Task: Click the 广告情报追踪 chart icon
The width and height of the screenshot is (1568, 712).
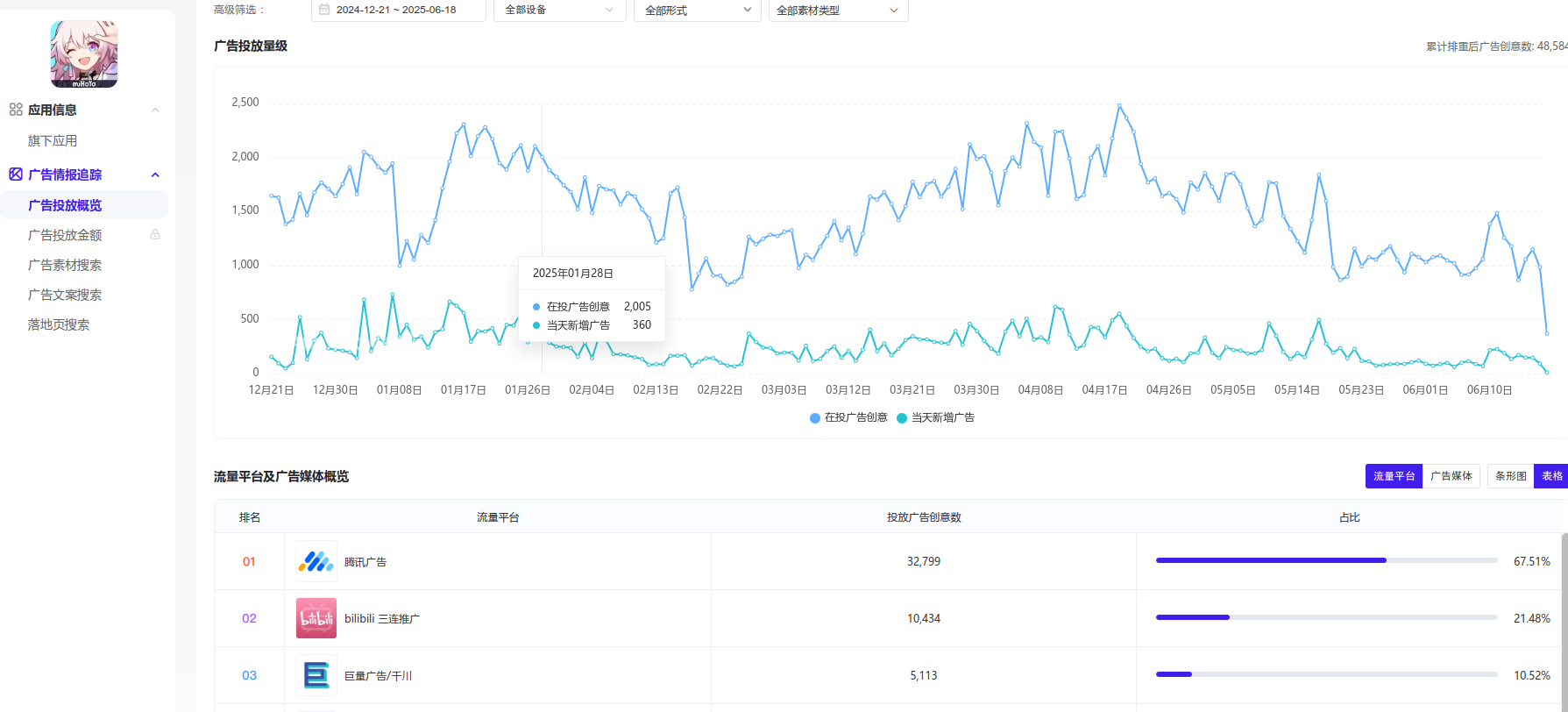Action: click(x=16, y=174)
